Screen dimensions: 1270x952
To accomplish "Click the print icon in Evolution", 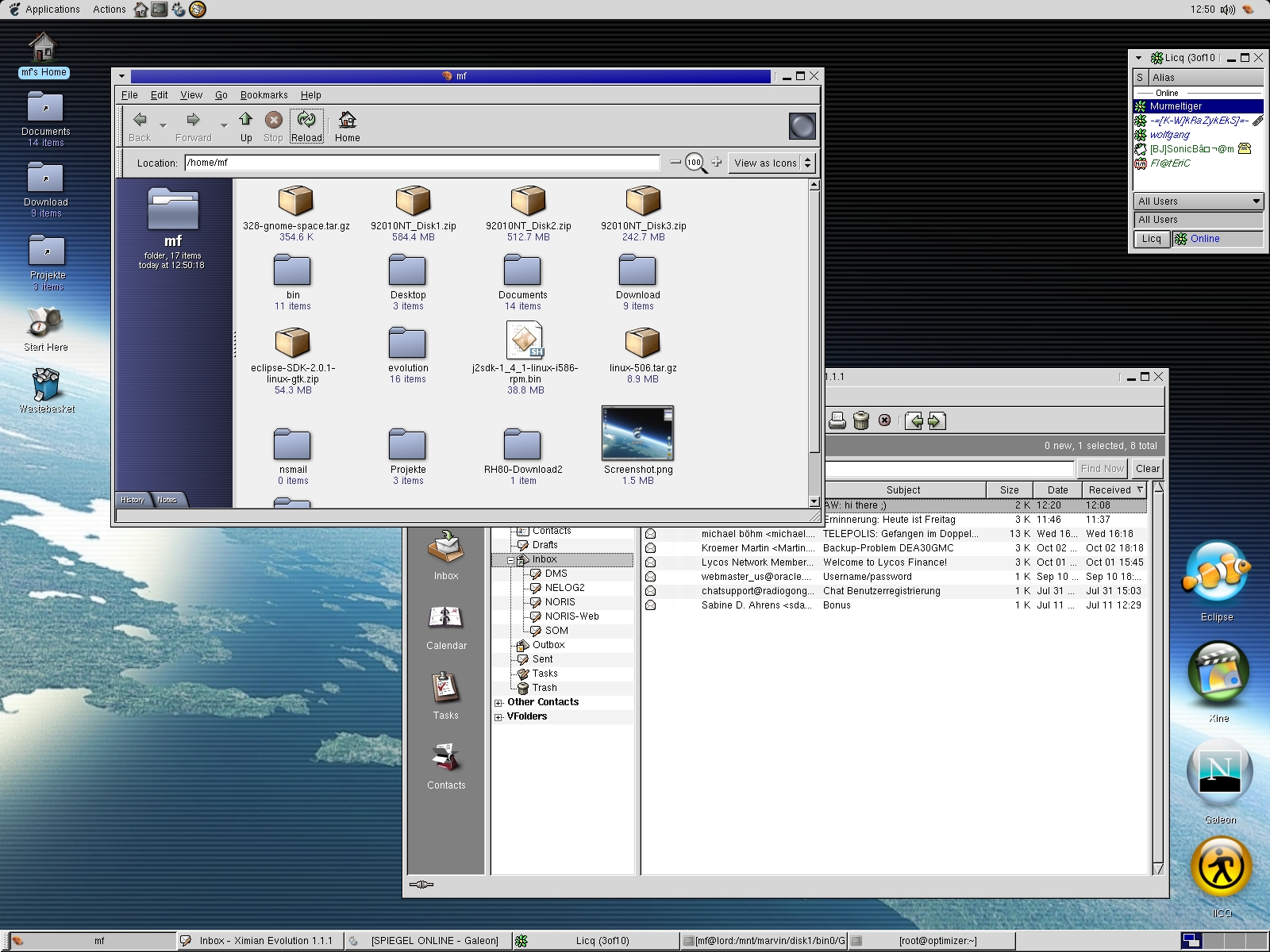I will (837, 420).
